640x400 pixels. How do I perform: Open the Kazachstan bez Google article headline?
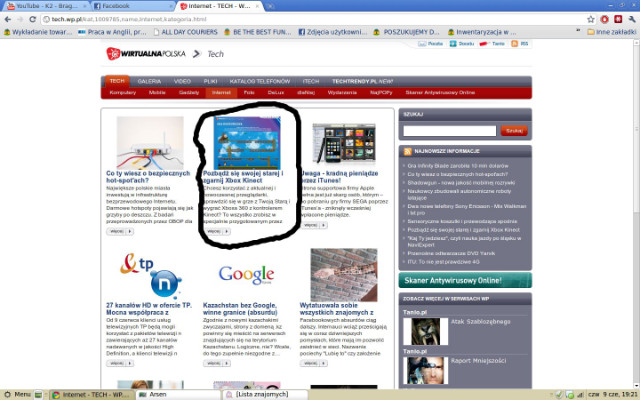240,309
